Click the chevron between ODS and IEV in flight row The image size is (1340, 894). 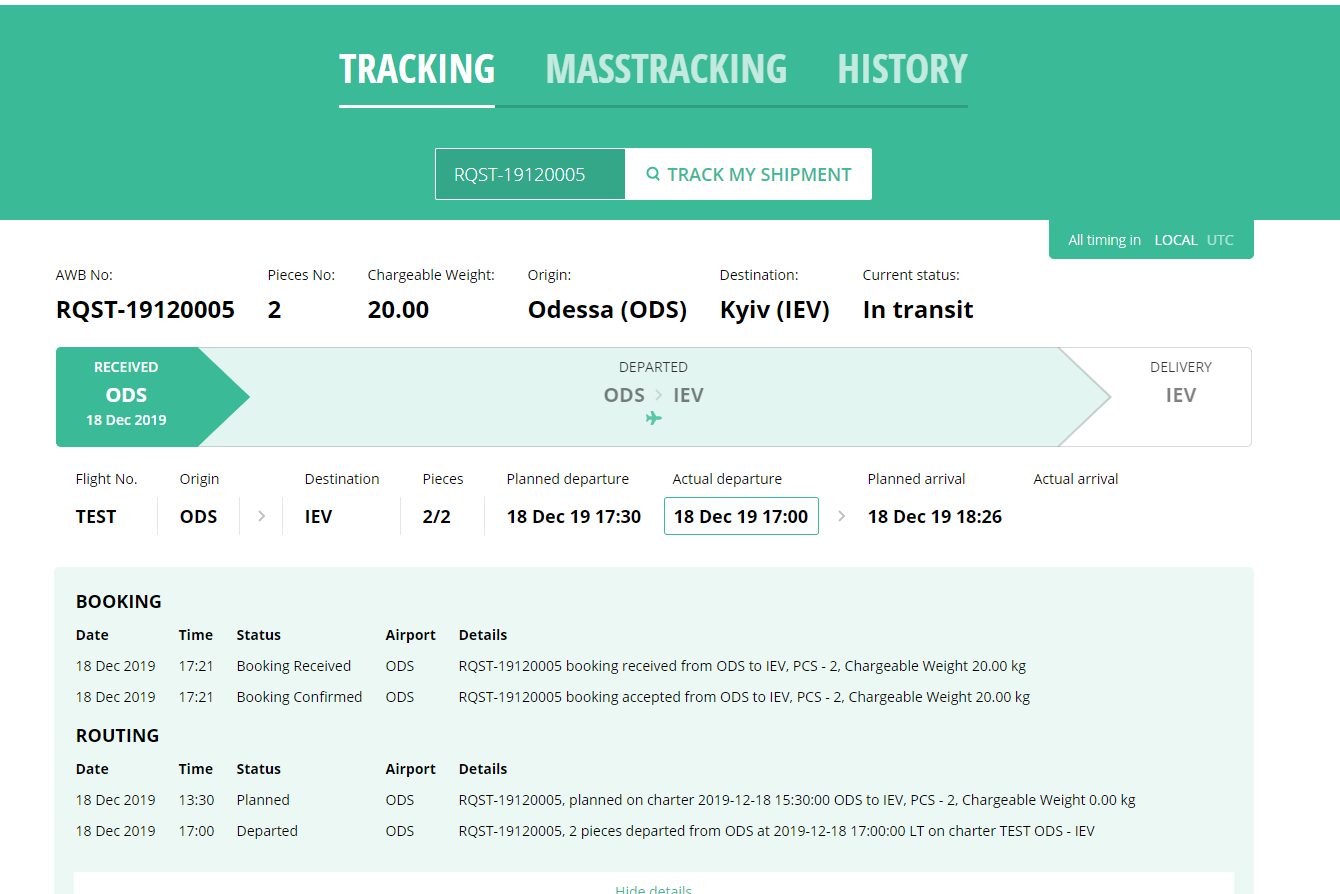pos(261,517)
